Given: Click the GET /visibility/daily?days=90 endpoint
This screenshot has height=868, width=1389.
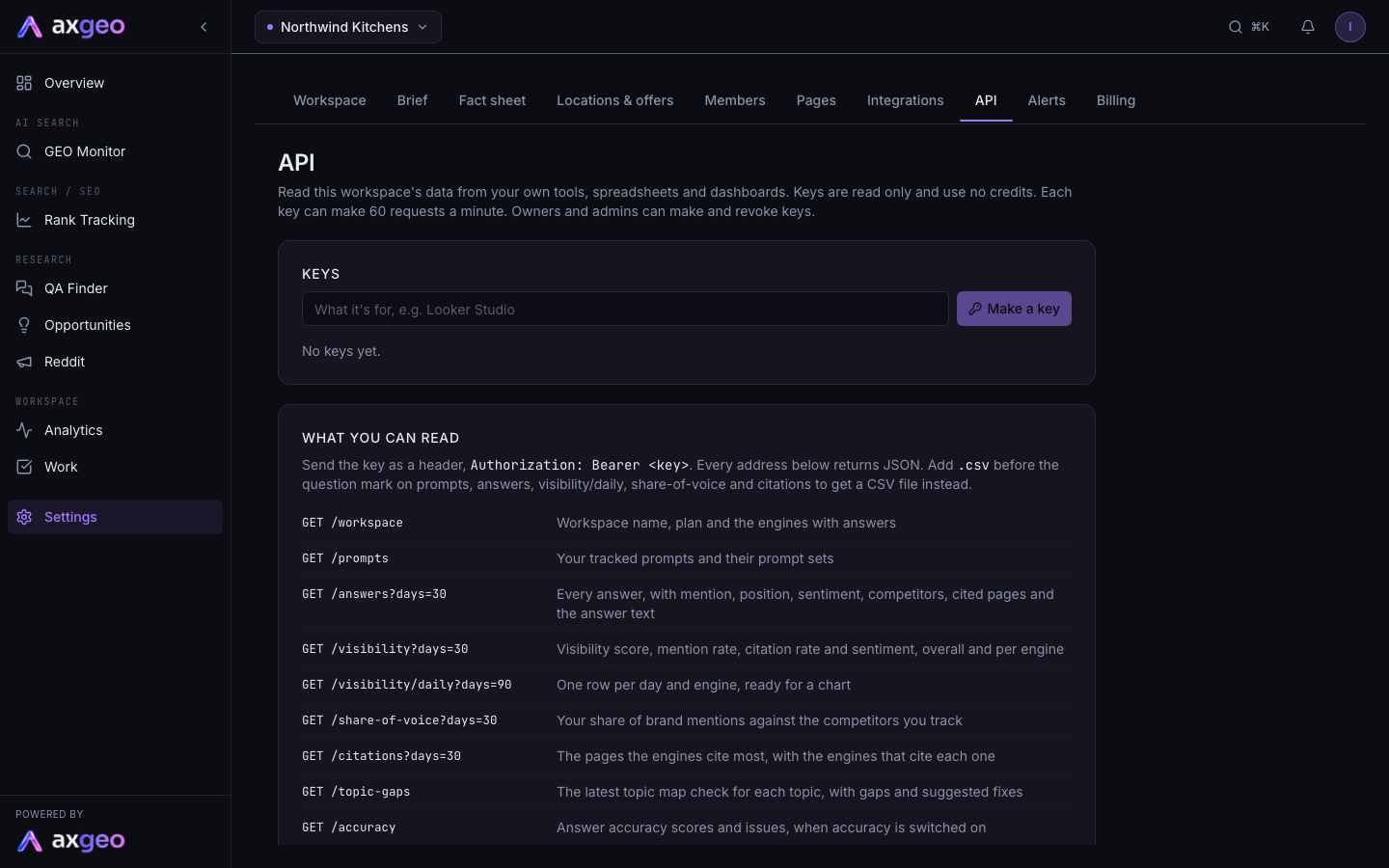Looking at the screenshot, I should [x=407, y=685].
